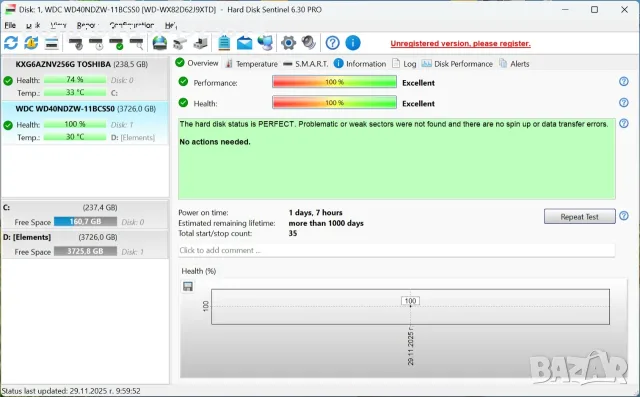Click the computer with printer toolbar icon
640x397 pixels.
click(x=200, y=43)
